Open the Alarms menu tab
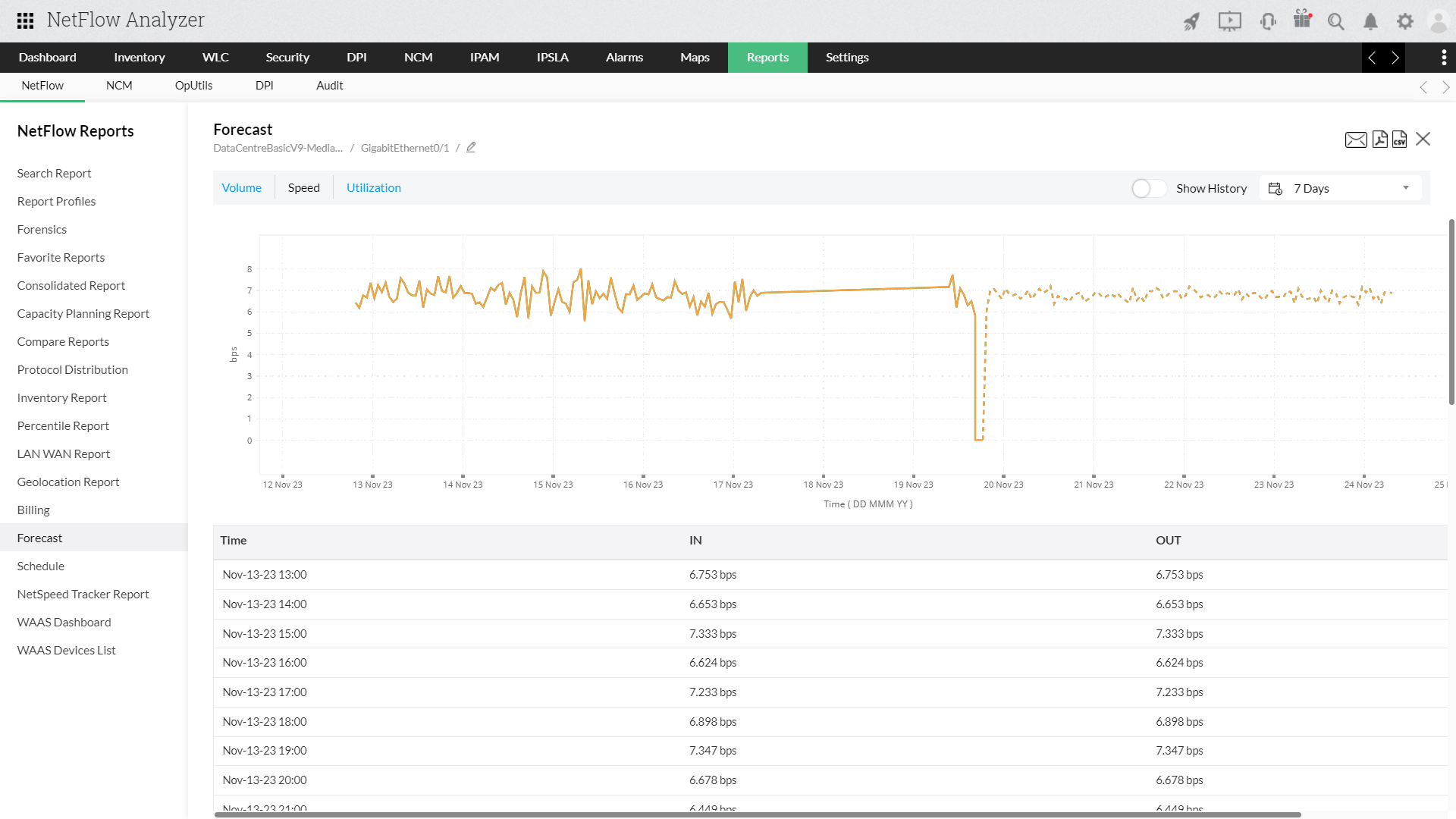1456x819 pixels. (x=623, y=58)
